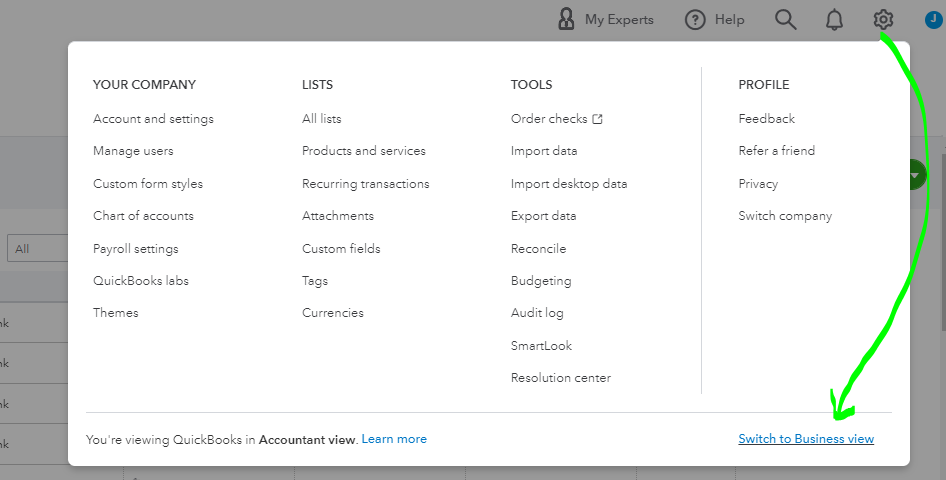Expand the green dropdown arrow button

[917, 176]
